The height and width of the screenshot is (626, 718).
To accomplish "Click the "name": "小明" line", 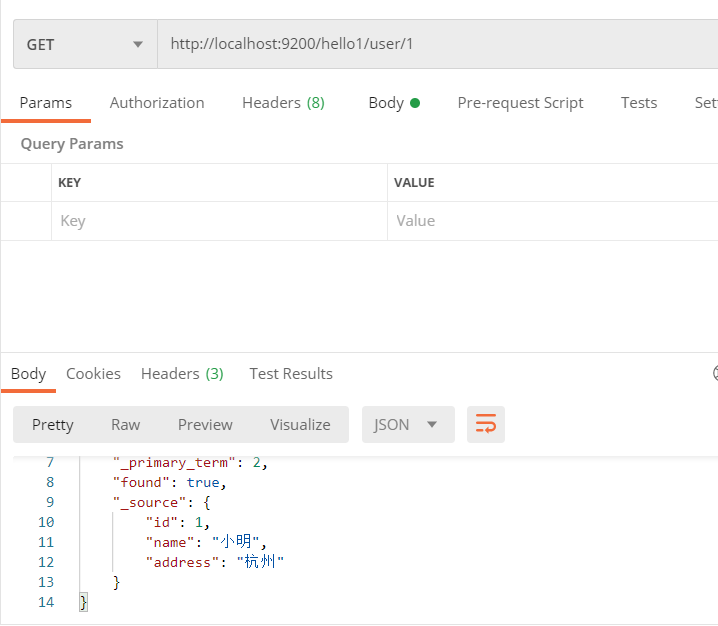I will coord(206,543).
